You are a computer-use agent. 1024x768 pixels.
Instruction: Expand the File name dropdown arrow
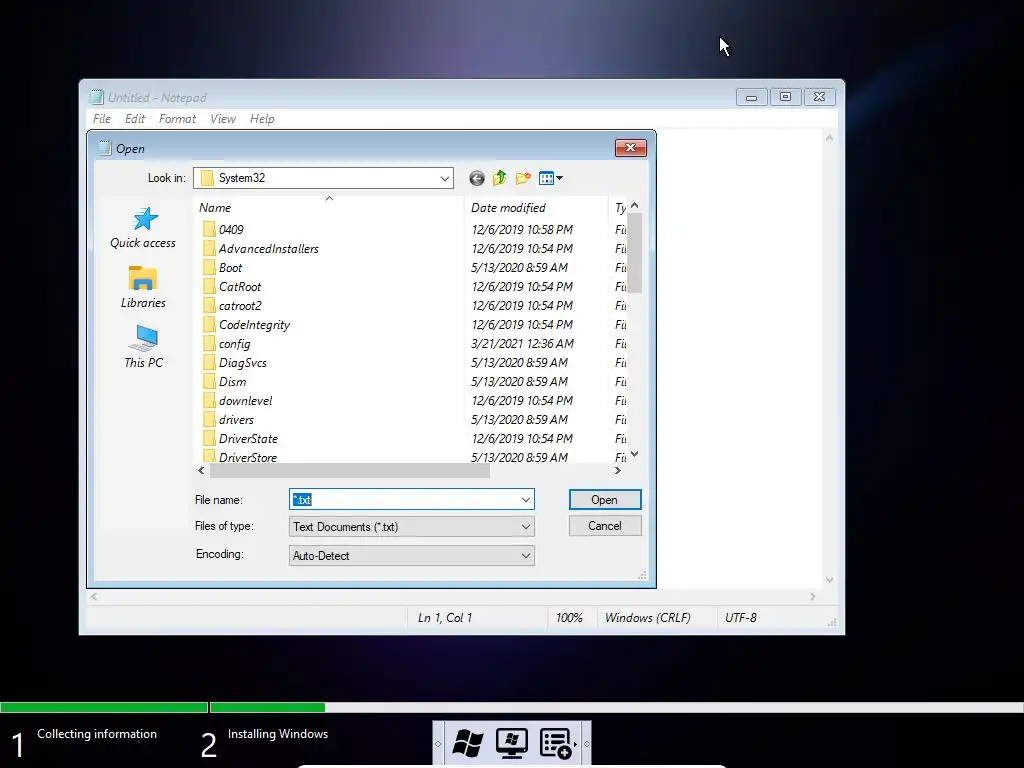click(526, 500)
